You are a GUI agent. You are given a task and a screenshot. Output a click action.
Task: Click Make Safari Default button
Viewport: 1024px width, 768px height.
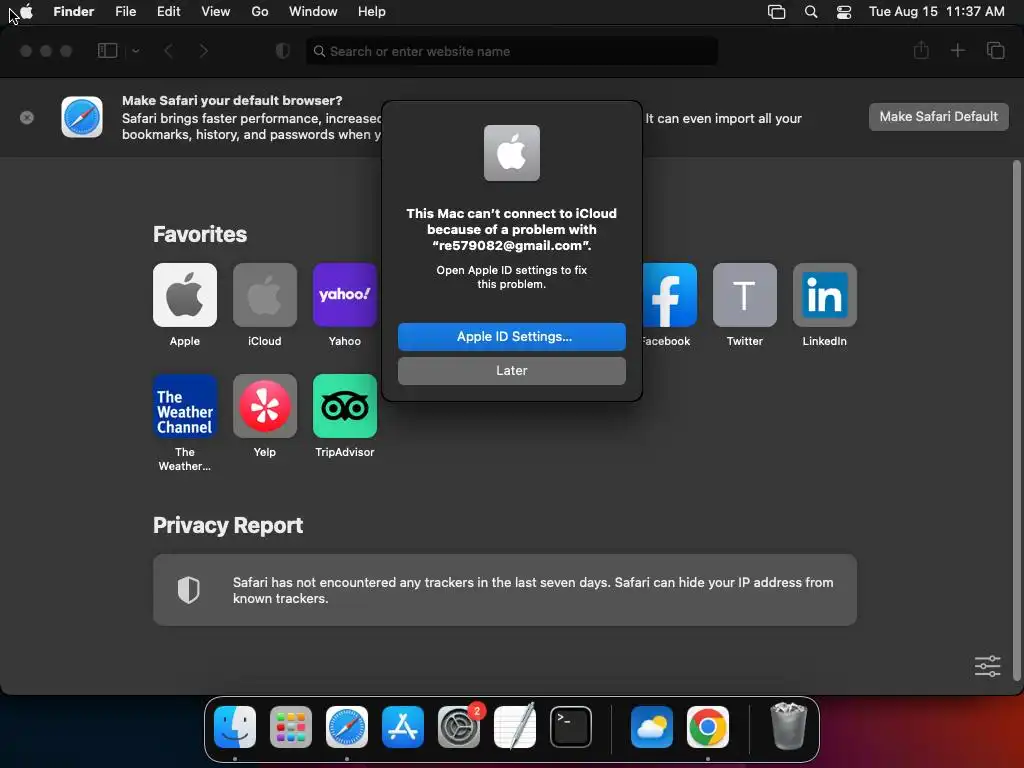coord(938,117)
